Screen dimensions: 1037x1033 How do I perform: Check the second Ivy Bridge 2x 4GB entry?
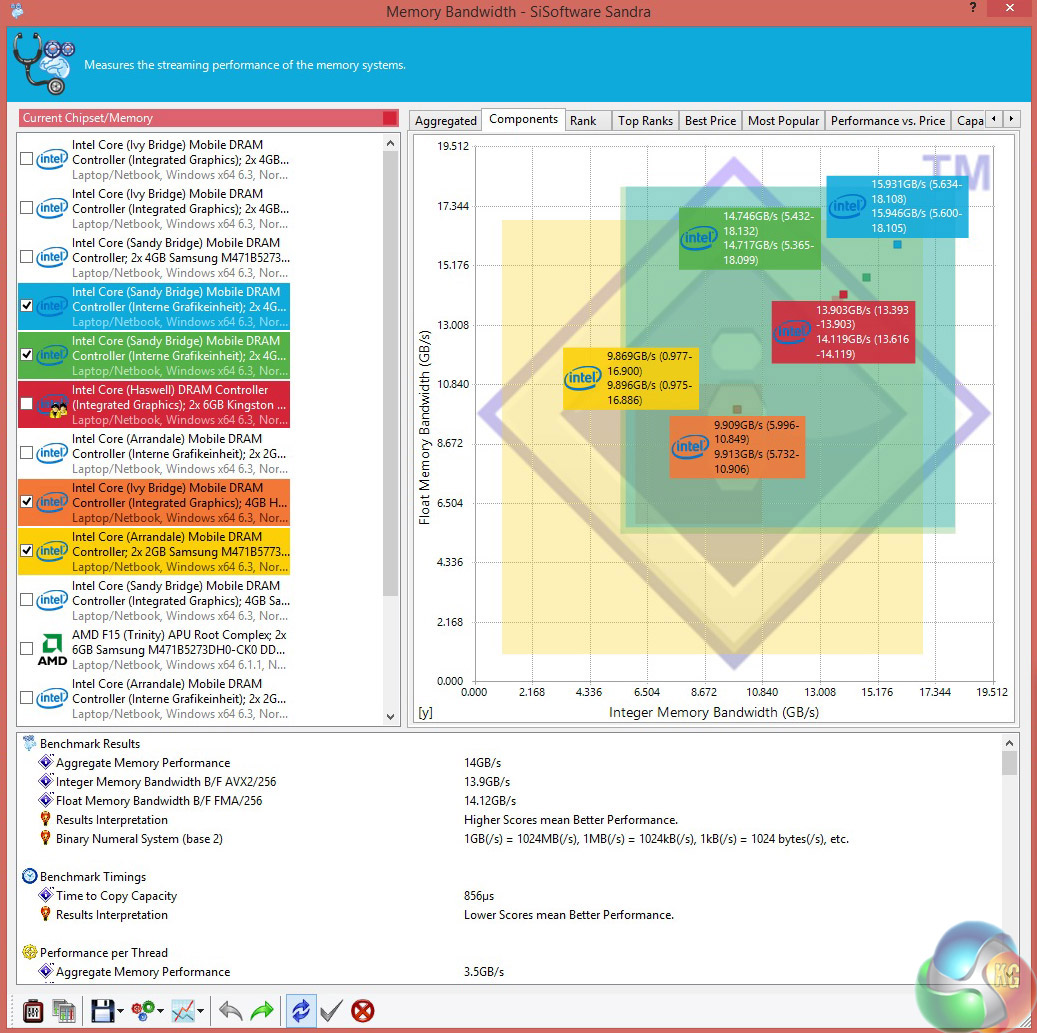pyautogui.click(x=26, y=208)
